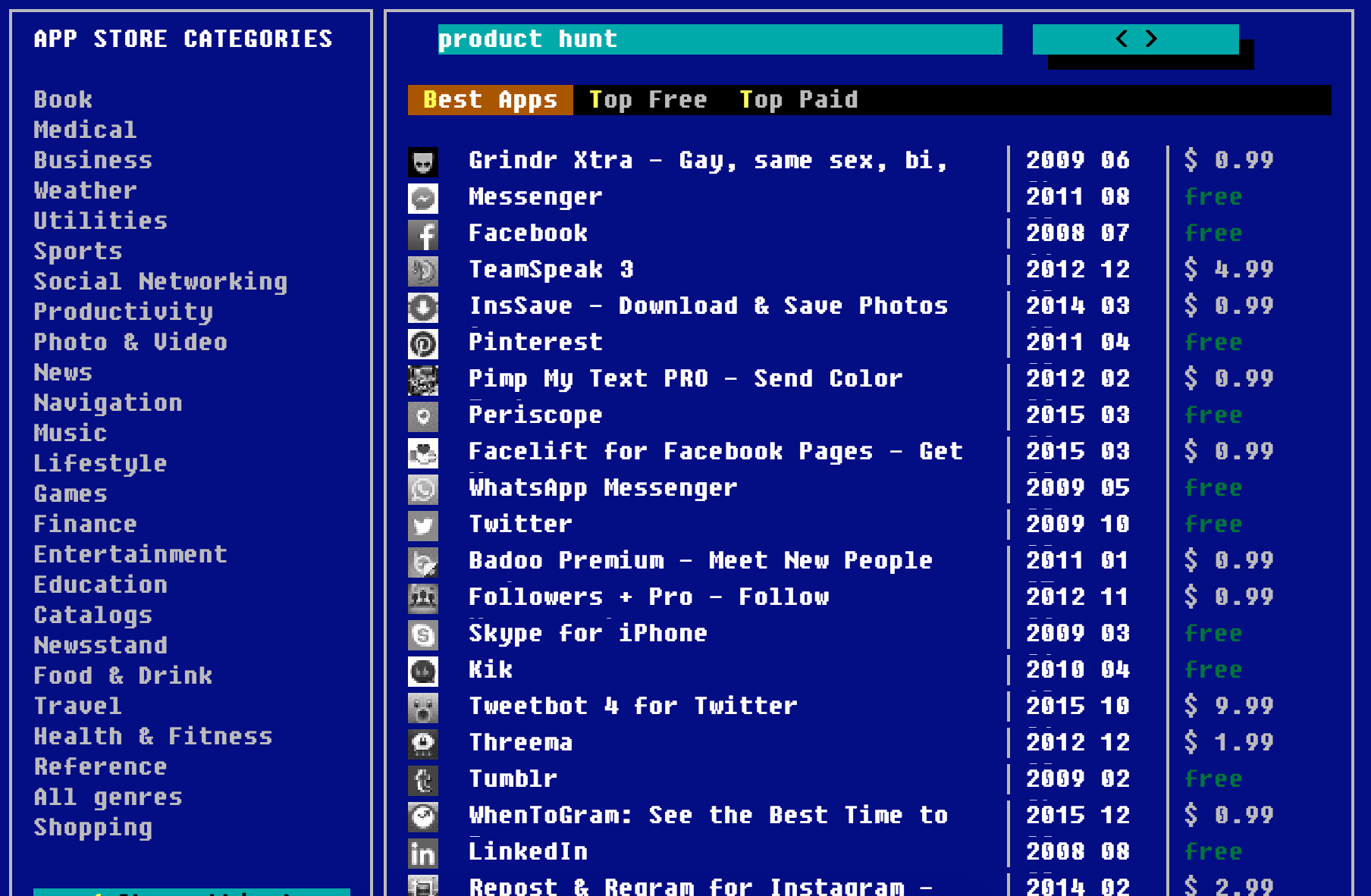
Task: Click the InsSave app icon
Action: coord(423,307)
